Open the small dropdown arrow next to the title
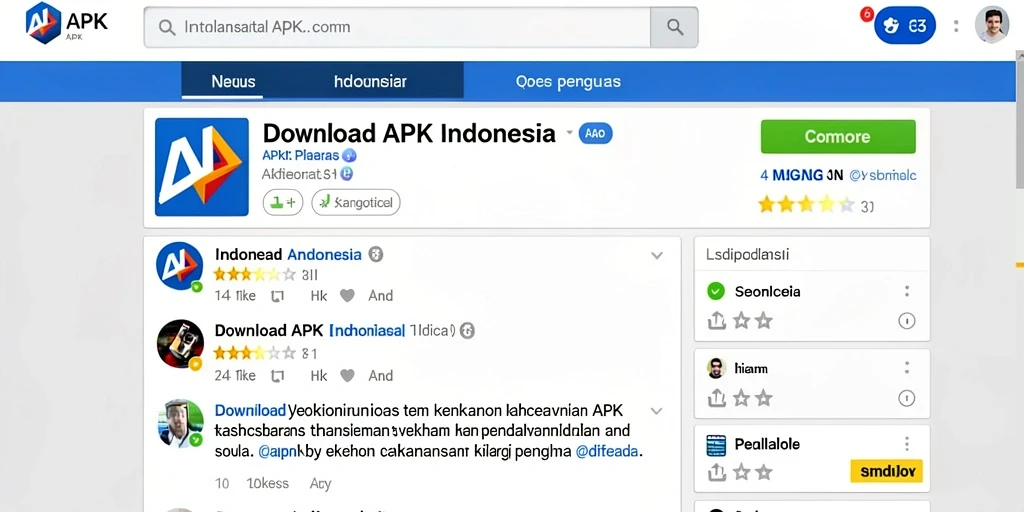Image resolution: width=1024 pixels, height=512 pixels. [569, 133]
